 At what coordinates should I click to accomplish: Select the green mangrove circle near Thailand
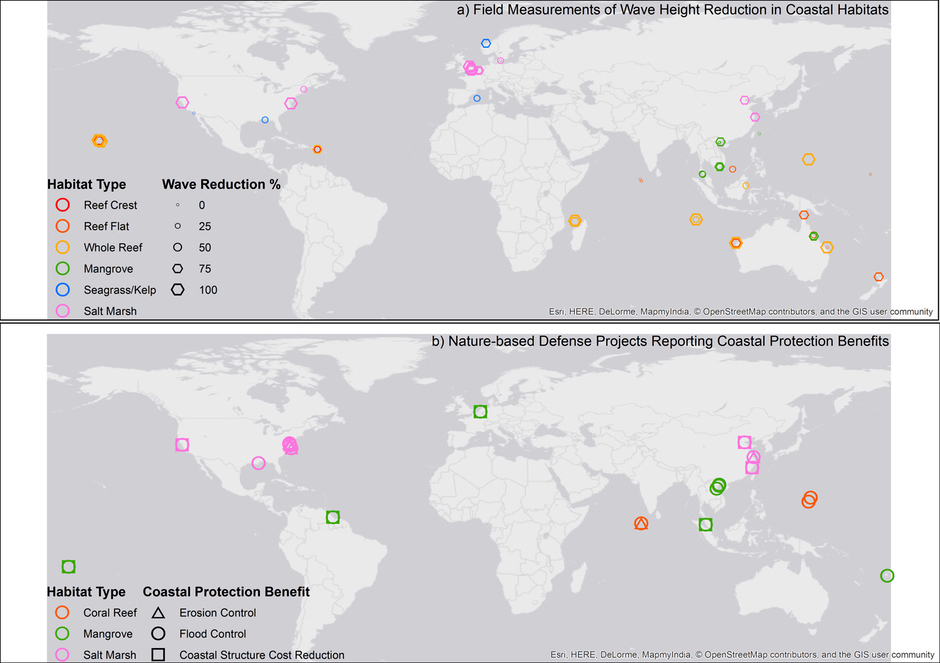(703, 174)
